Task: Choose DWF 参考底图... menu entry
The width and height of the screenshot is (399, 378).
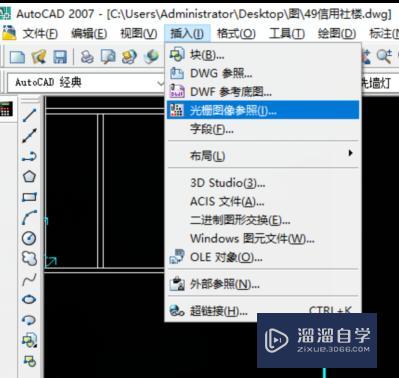Action: coord(263,91)
